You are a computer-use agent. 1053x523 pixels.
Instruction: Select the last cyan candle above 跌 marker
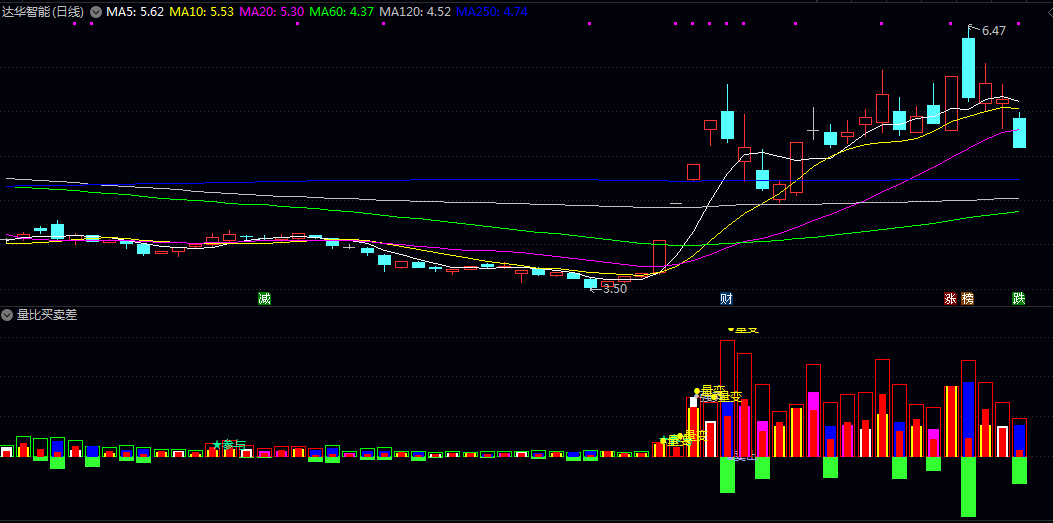1019,133
